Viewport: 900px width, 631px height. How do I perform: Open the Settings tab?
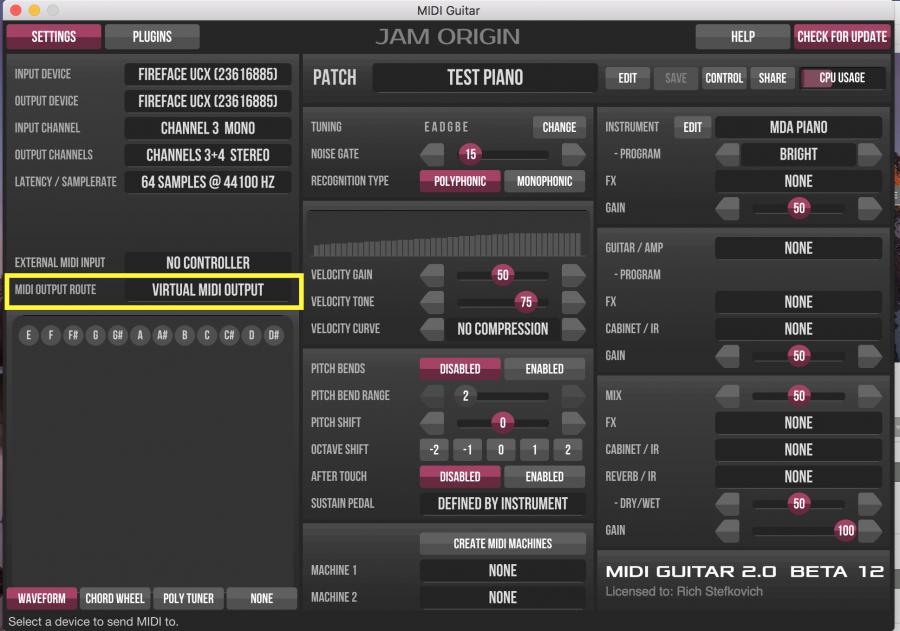[x=54, y=37]
